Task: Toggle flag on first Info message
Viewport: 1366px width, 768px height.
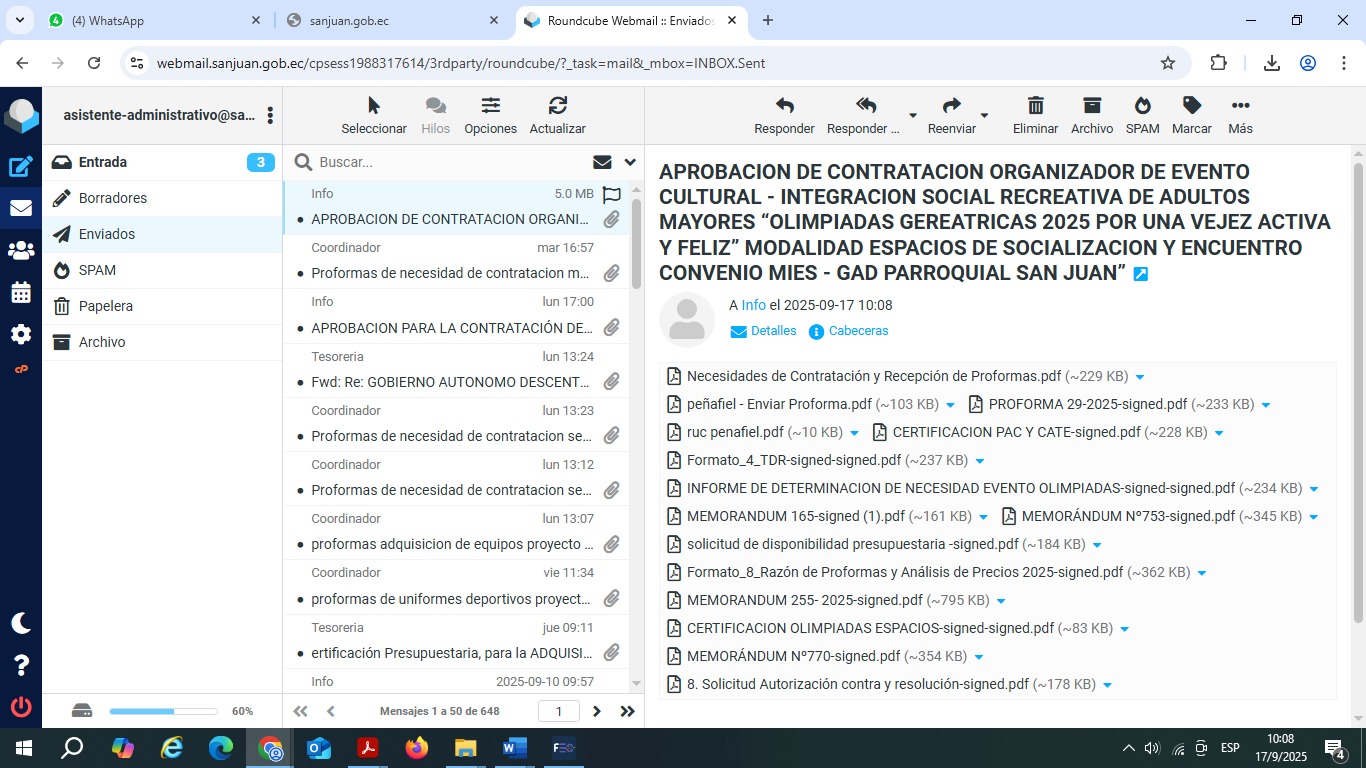Action: [x=612, y=195]
